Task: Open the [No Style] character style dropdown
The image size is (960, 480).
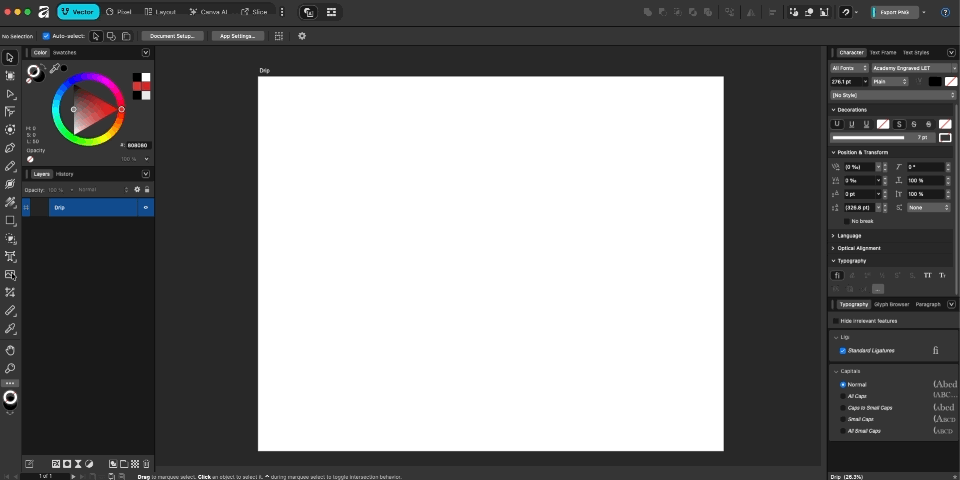Action: [893, 96]
